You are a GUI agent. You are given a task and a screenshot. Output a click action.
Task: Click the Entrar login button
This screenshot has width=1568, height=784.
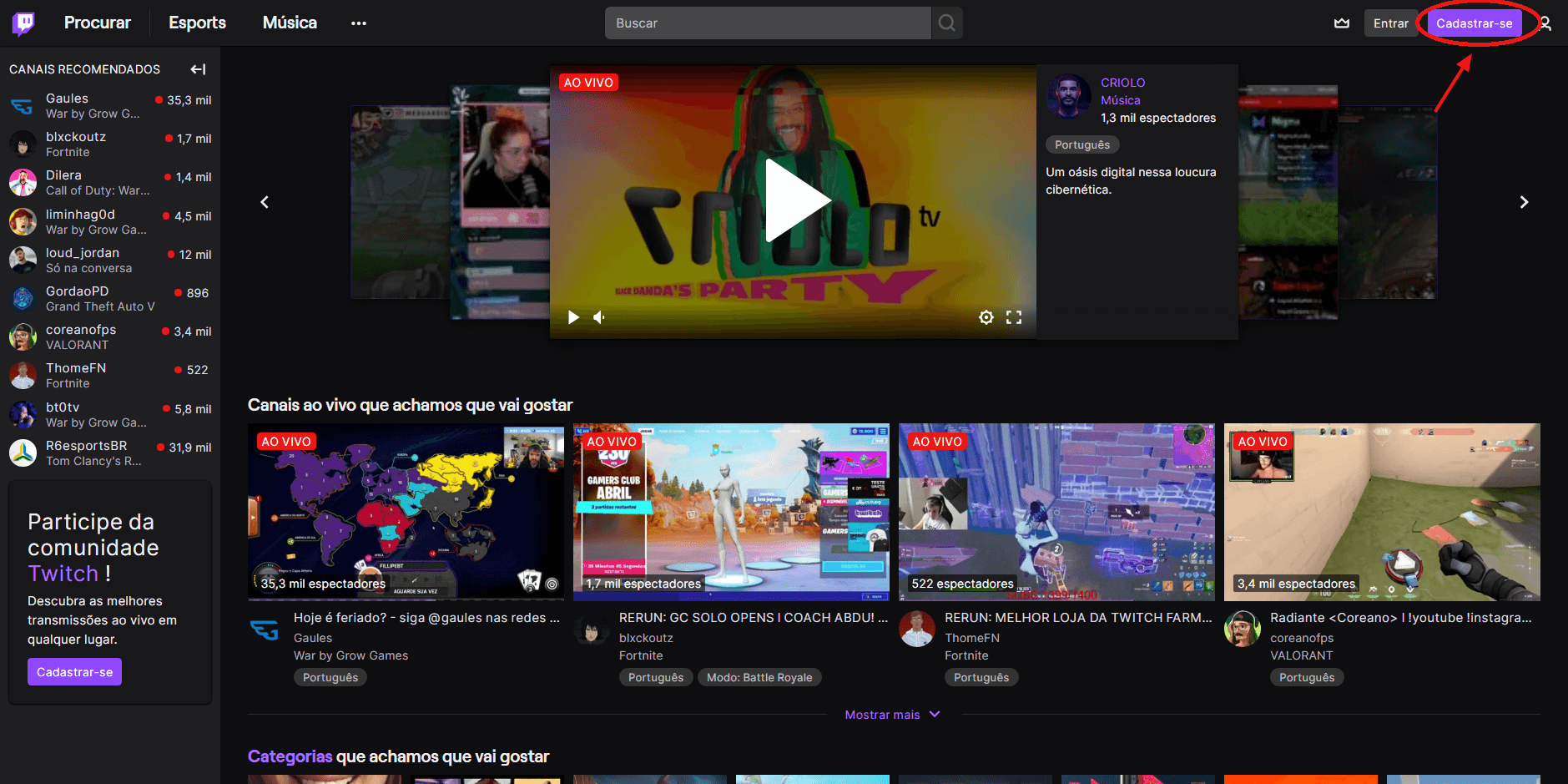(x=1390, y=23)
